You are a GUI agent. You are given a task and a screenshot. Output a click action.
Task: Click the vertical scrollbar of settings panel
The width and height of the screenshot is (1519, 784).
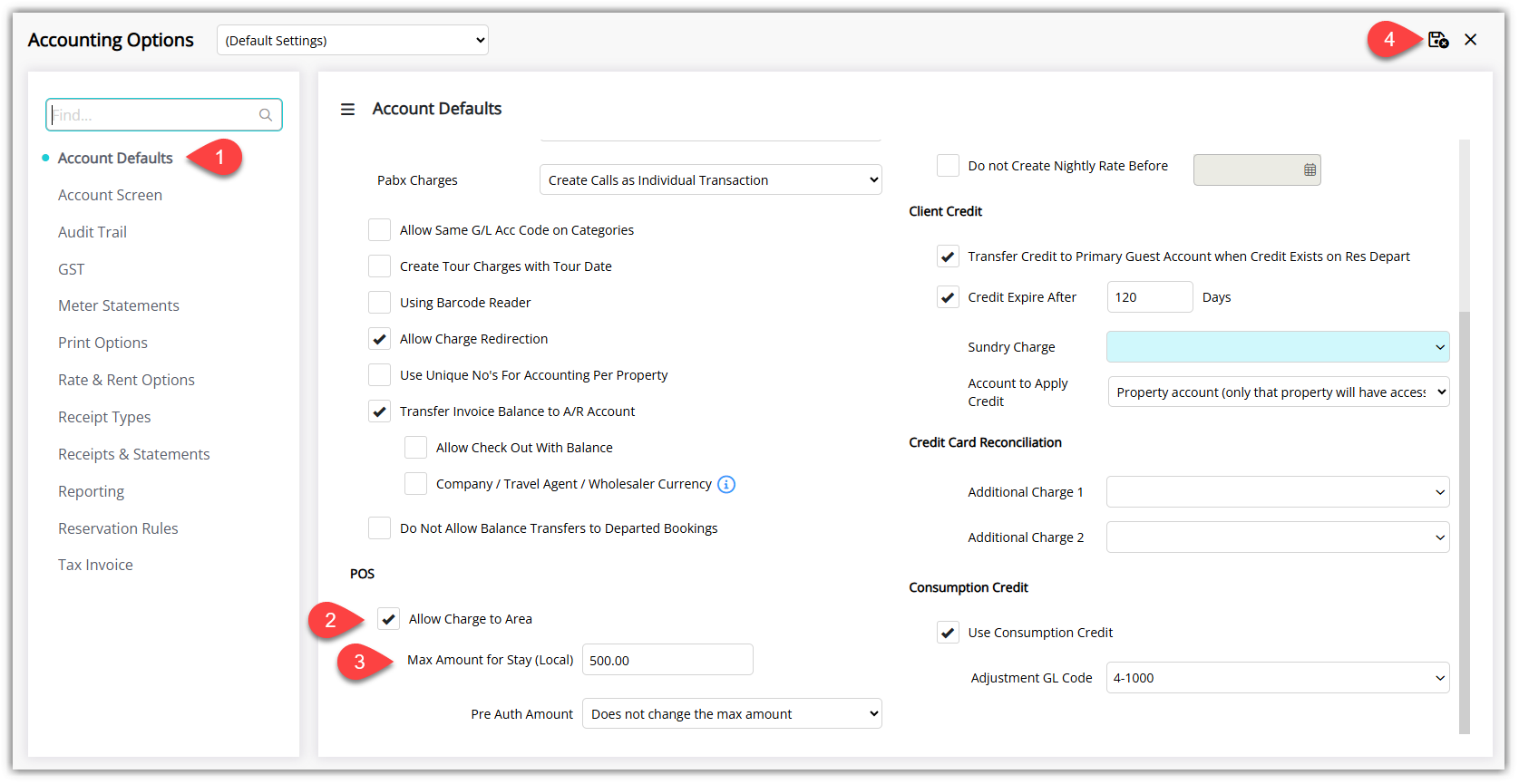(x=1465, y=522)
